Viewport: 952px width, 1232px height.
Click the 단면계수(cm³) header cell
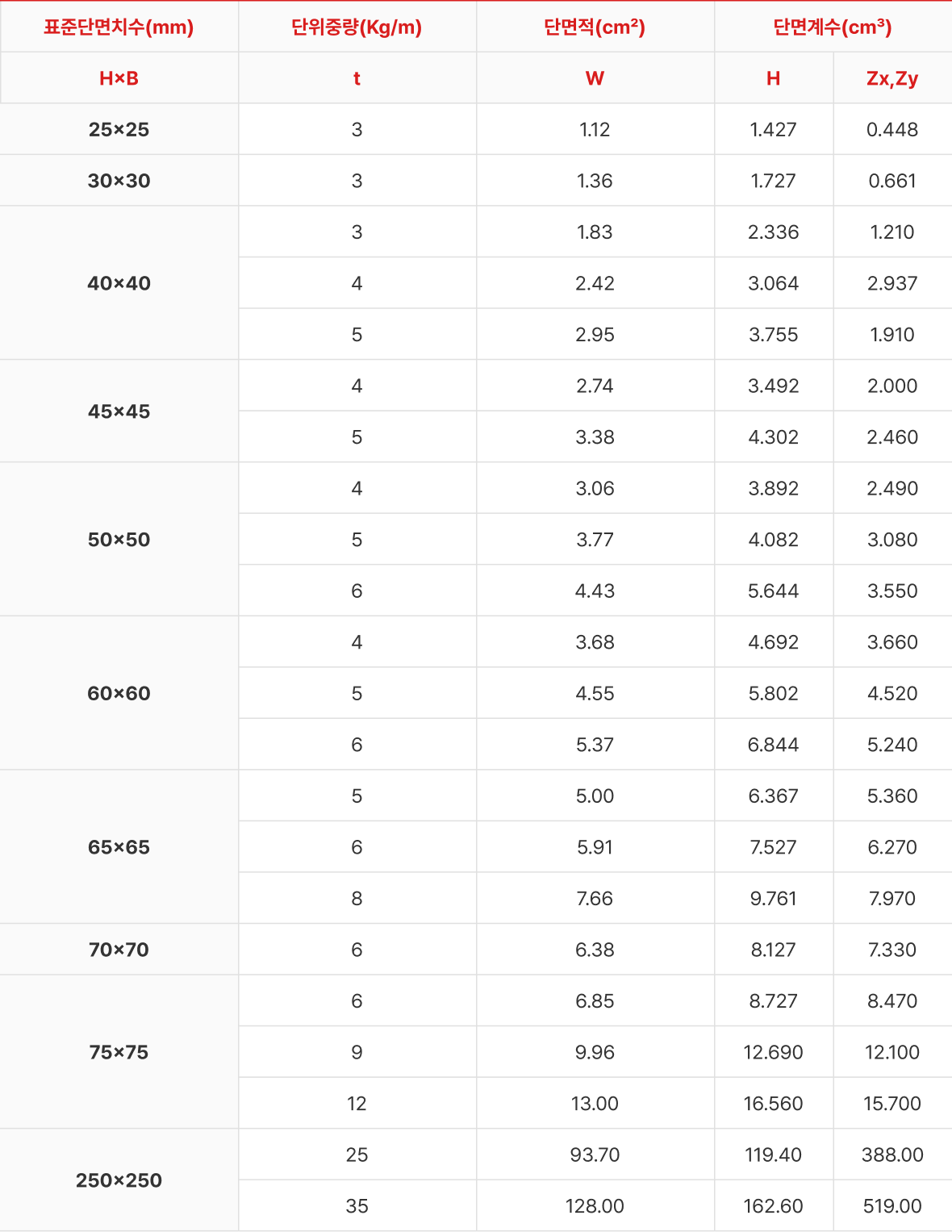pyautogui.click(x=833, y=27)
